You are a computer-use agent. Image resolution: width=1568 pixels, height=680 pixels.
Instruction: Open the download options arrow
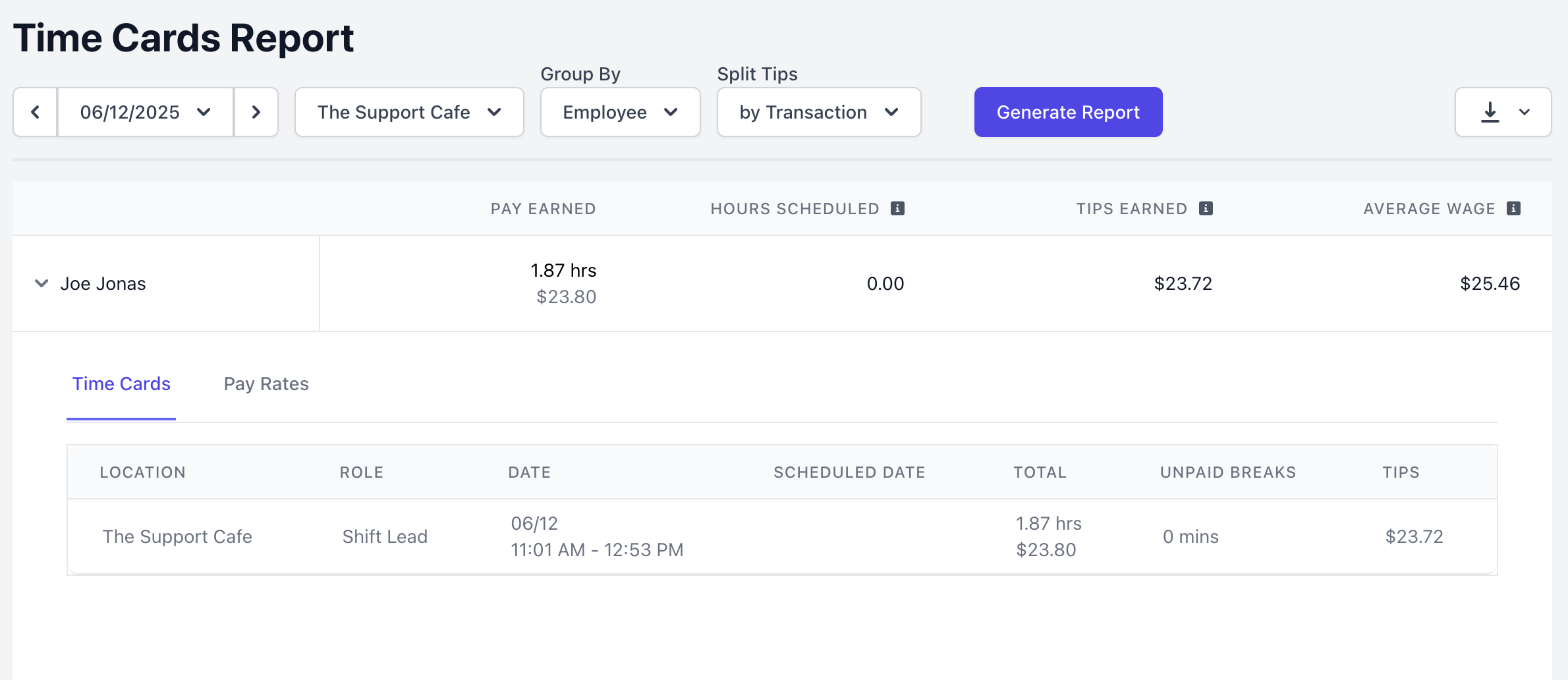pyautogui.click(x=1525, y=113)
